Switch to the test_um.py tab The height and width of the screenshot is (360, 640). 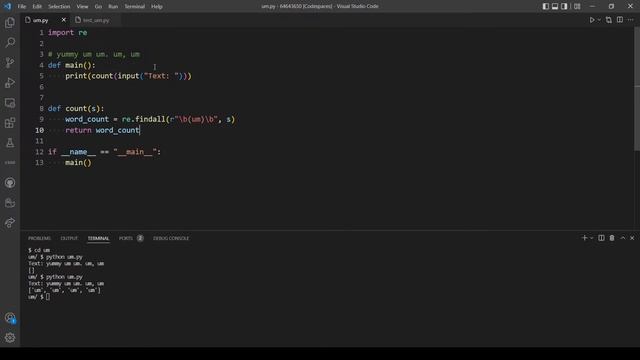click(96, 20)
